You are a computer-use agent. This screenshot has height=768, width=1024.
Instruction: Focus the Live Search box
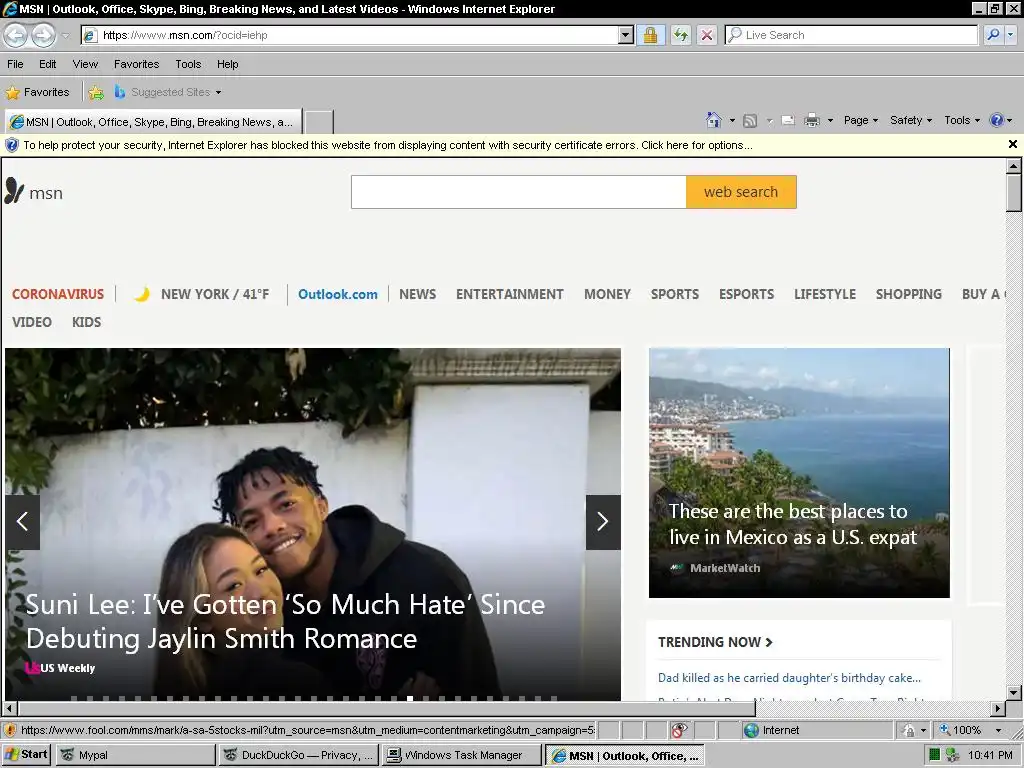click(851, 35)
